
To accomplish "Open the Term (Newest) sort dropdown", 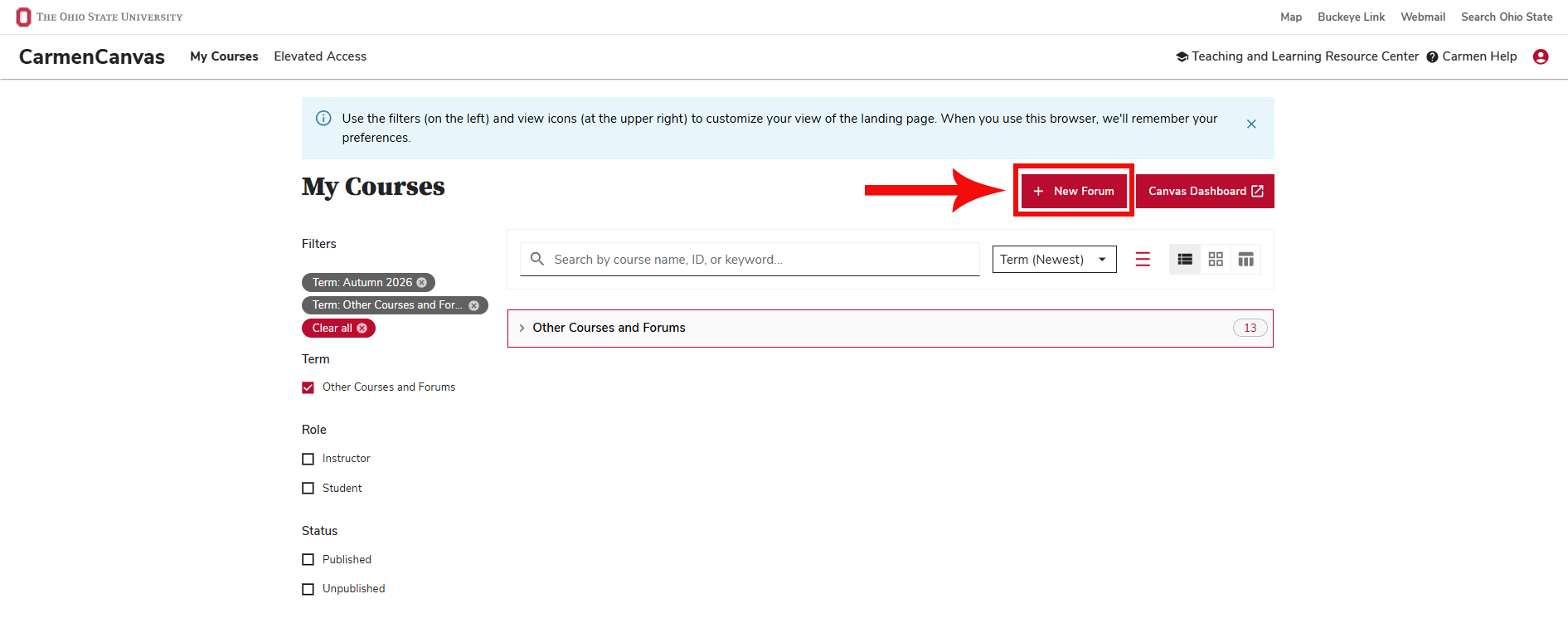I will (x=1055, y=260).
